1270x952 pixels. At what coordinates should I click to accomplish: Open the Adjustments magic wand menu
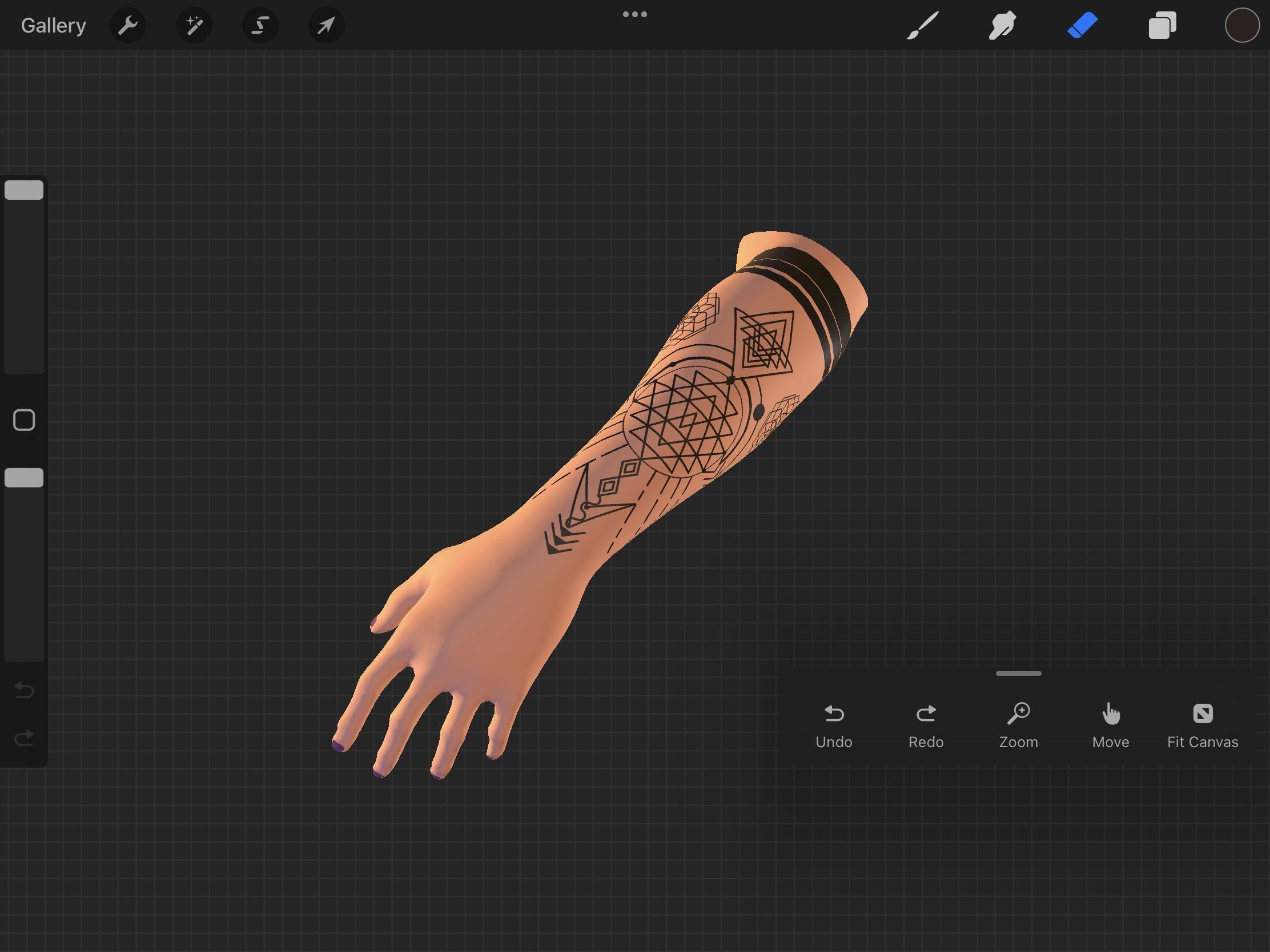tap(194, 25)
